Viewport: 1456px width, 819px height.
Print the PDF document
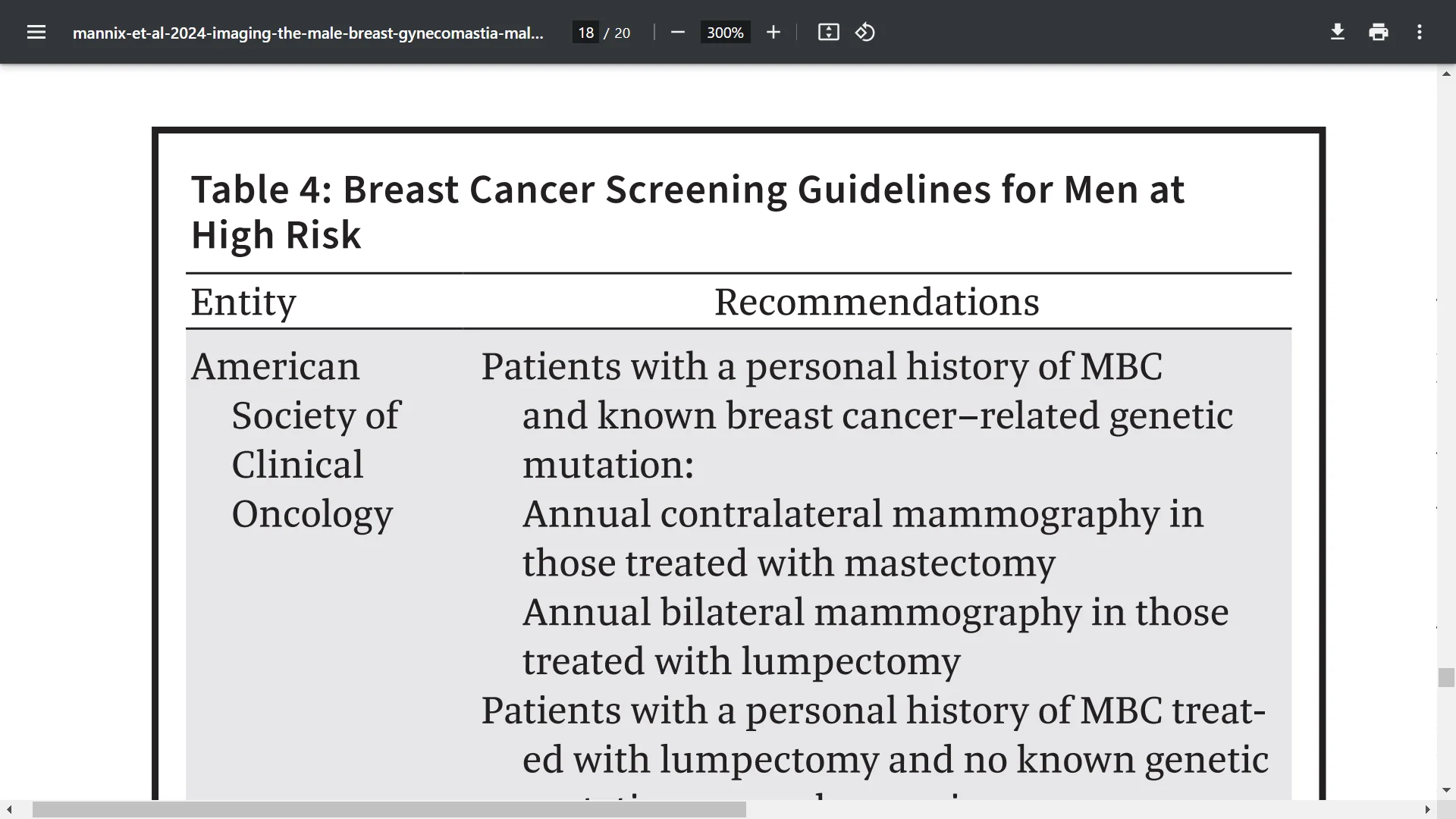(1379, 32)
